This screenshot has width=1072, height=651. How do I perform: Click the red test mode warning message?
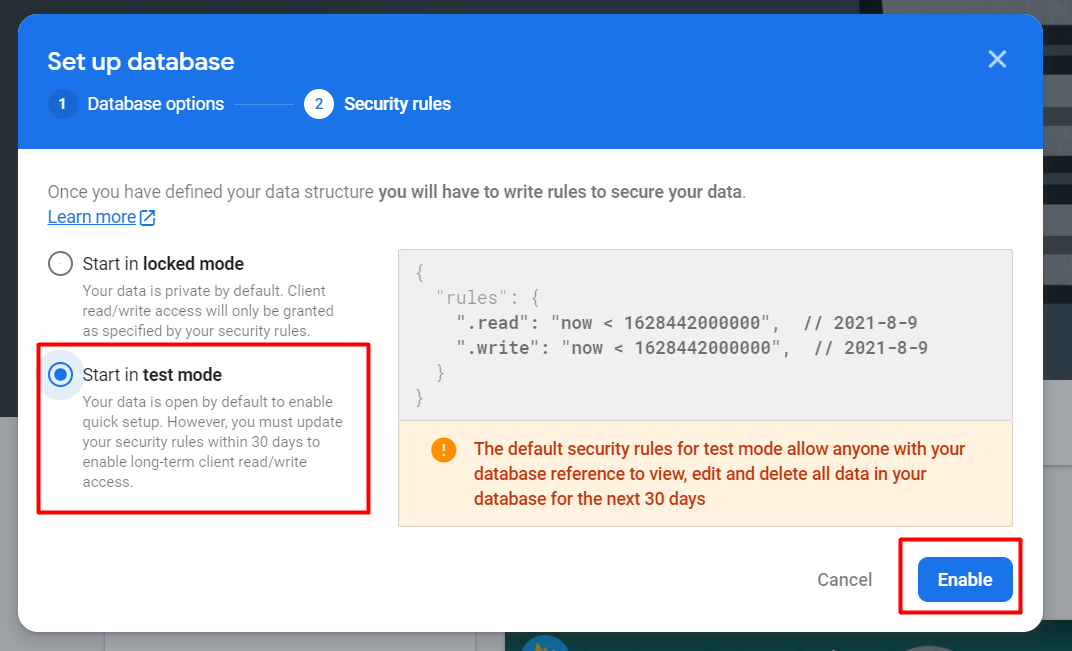pyautogui.click(x=718, y=474)
